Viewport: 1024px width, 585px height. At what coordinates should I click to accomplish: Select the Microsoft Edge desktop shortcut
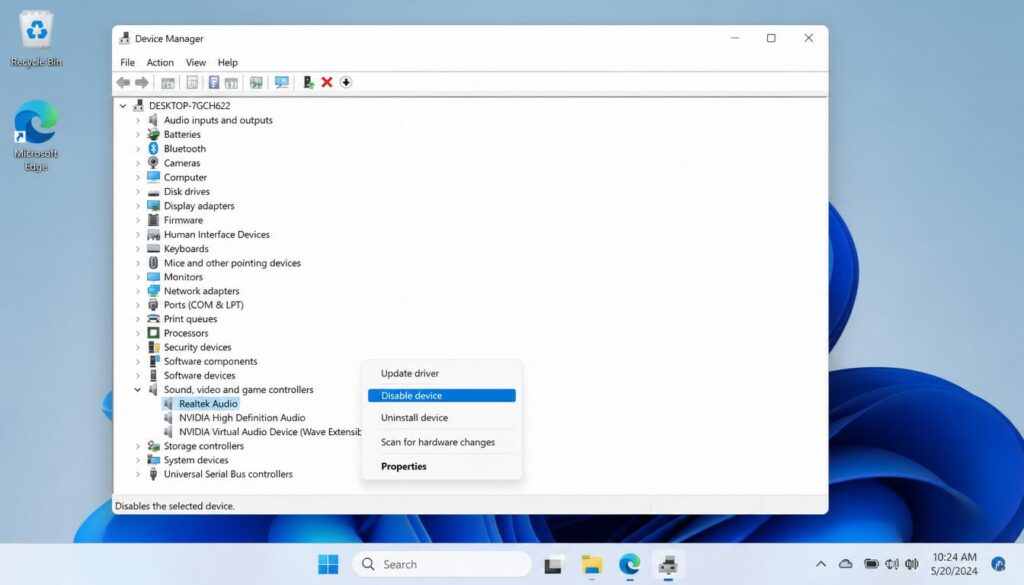point(36,136)
